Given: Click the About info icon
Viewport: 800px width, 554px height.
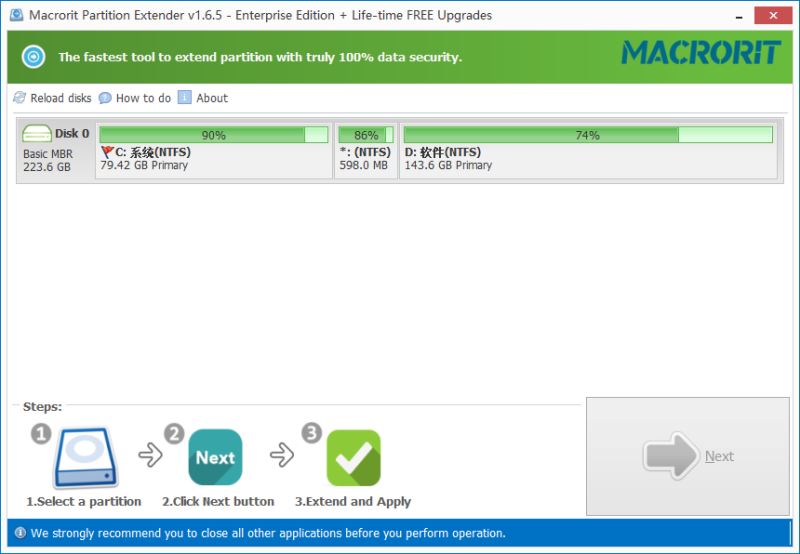Looking at the screenshot, I should tap(184, 97).
